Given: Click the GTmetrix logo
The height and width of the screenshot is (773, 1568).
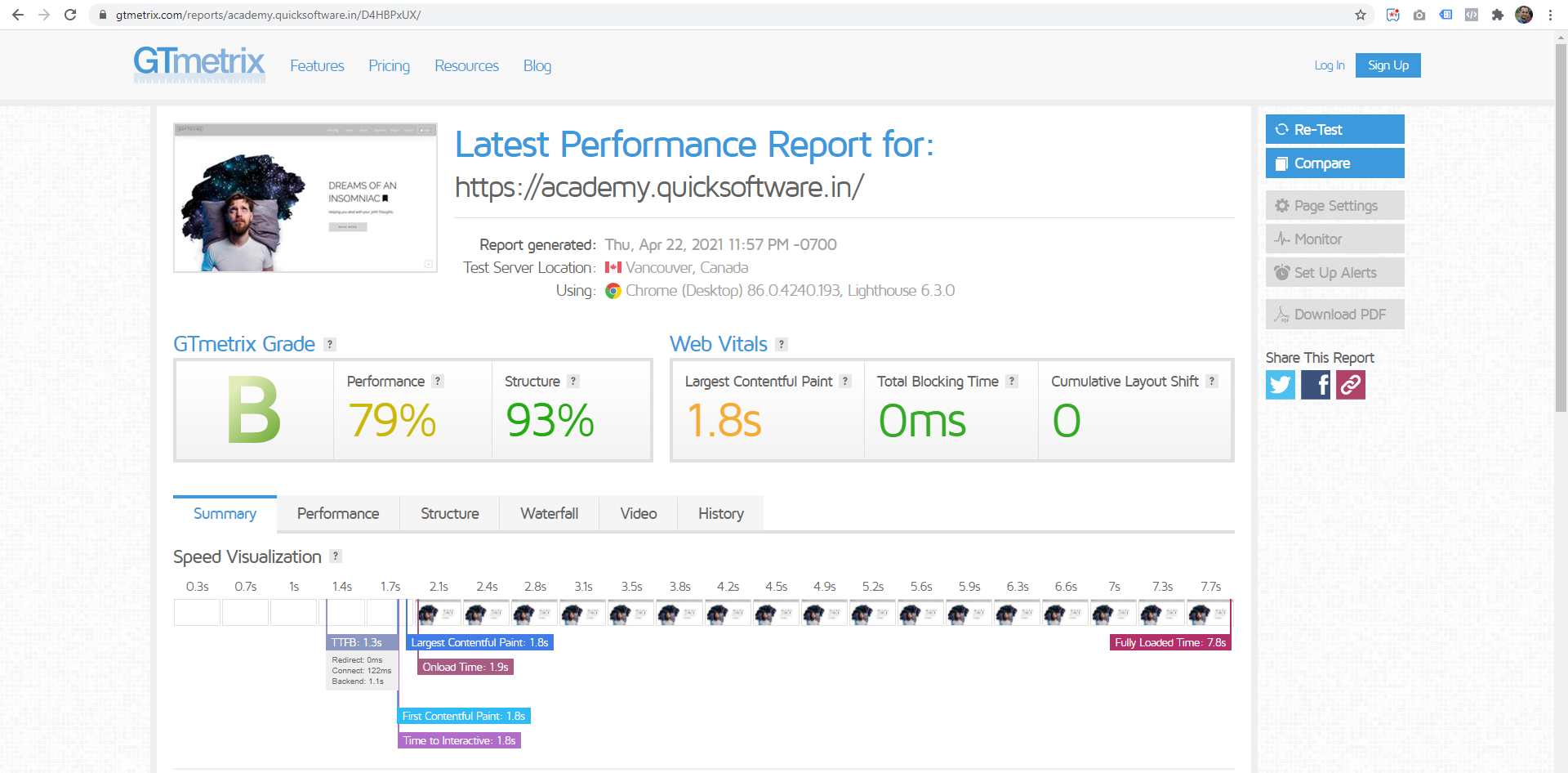Looking at the screenshot, I should [199, 64].
